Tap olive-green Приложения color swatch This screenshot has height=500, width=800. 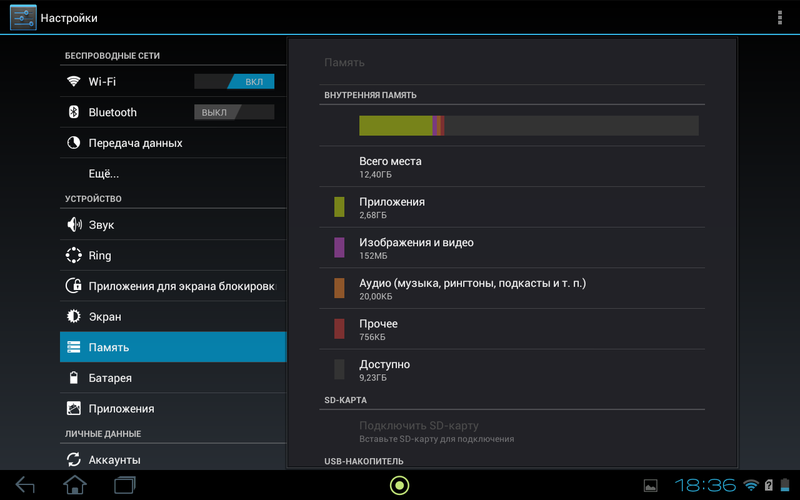click(339, 207)
